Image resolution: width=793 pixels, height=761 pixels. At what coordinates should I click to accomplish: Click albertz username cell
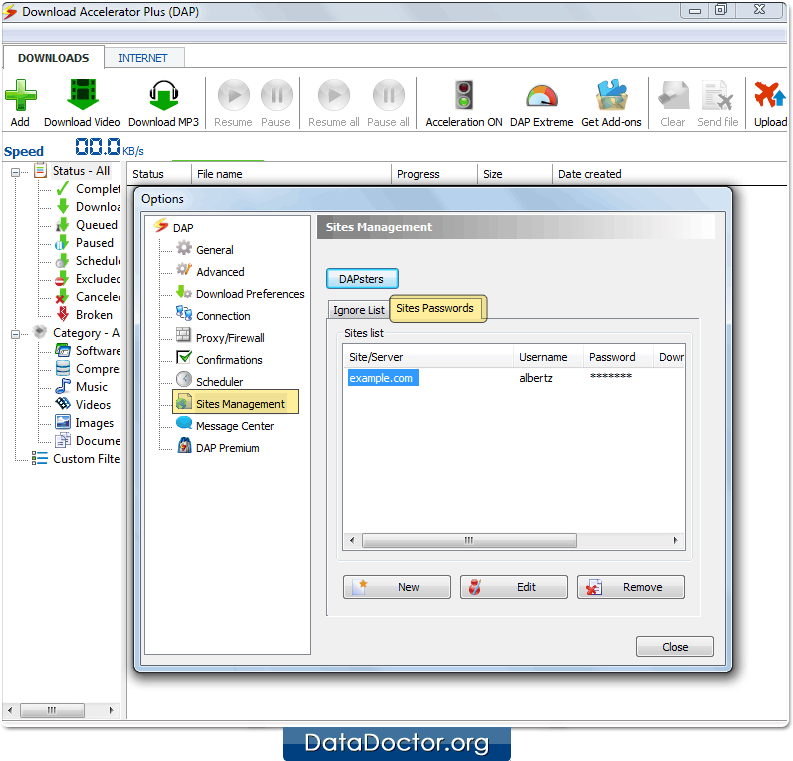point(536,378)
